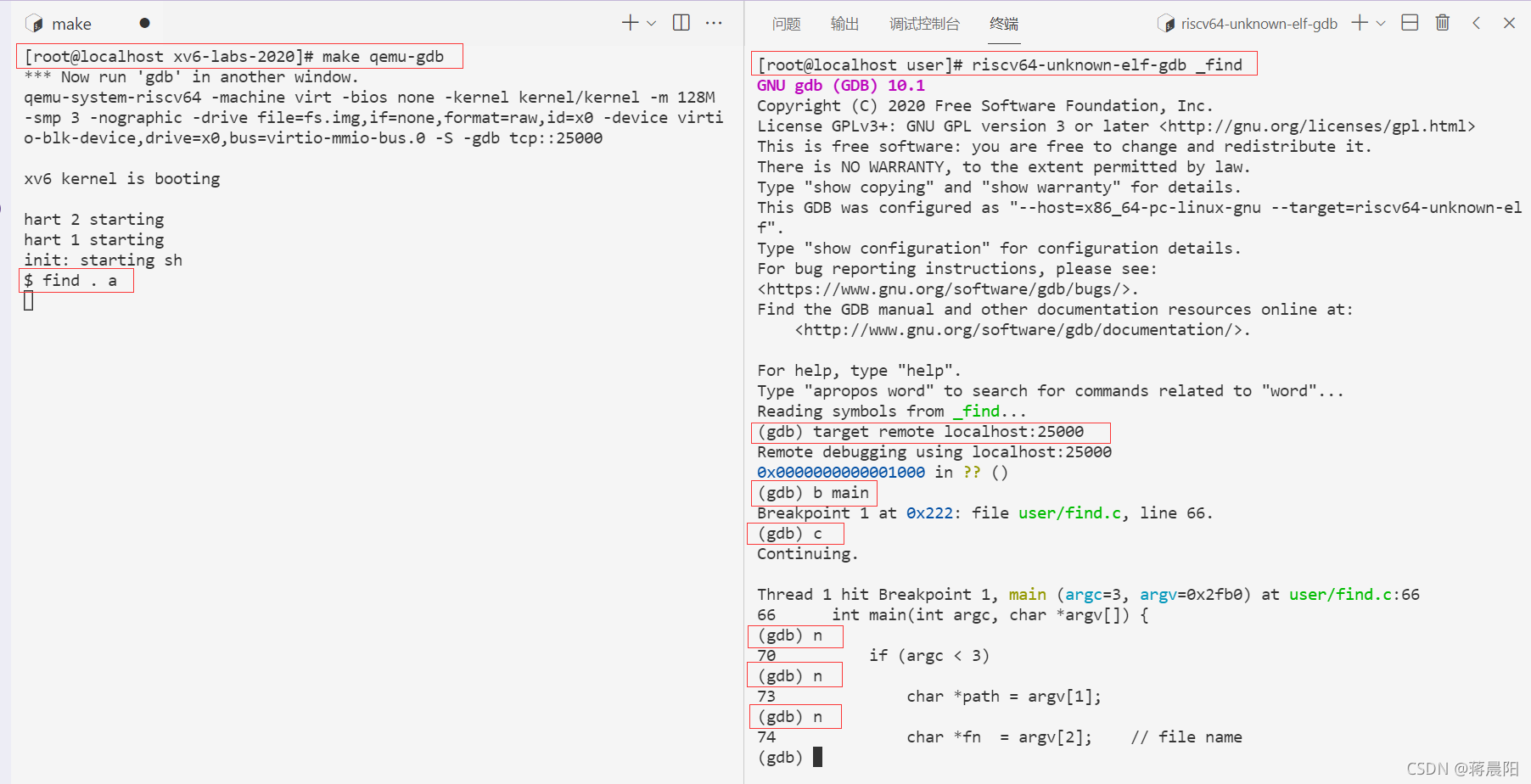Click the 'xv6 kernel is booting' line
Viewport: 1531px width, 784px height.
pyautogui.click(x=122, y=179)
